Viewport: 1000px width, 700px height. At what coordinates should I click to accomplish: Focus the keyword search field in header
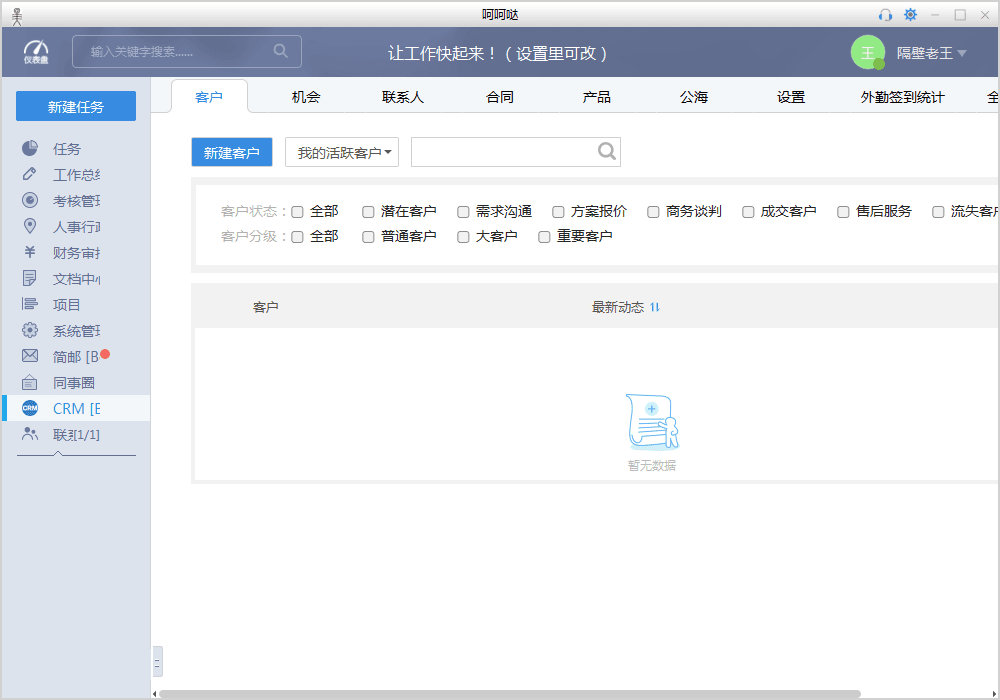(x=187, y=52)
